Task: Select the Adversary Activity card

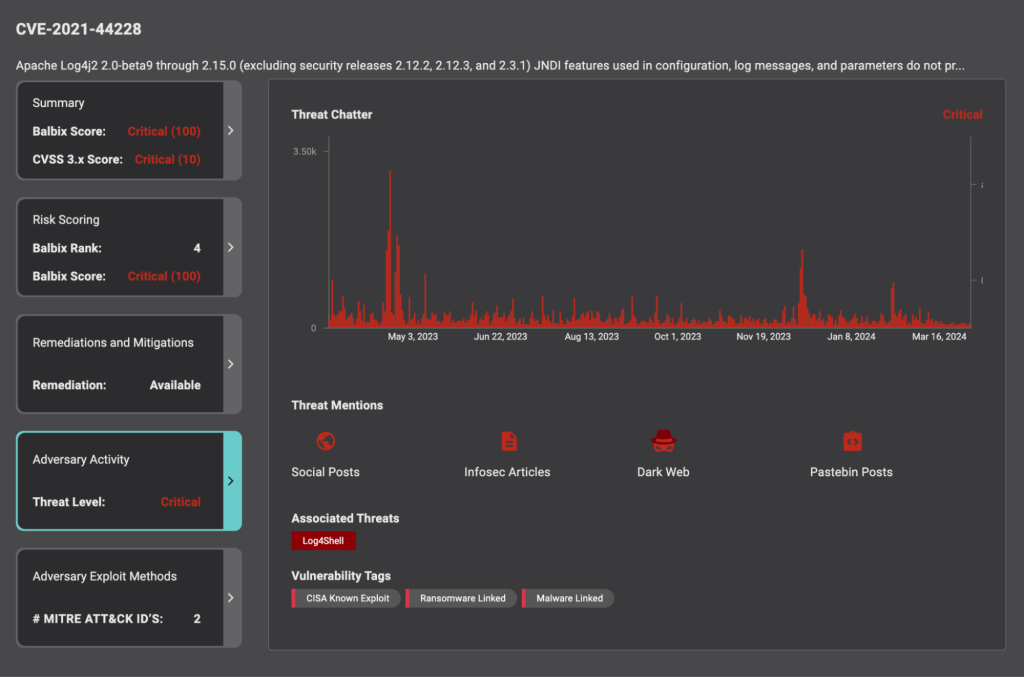Action: pos(120,481)
